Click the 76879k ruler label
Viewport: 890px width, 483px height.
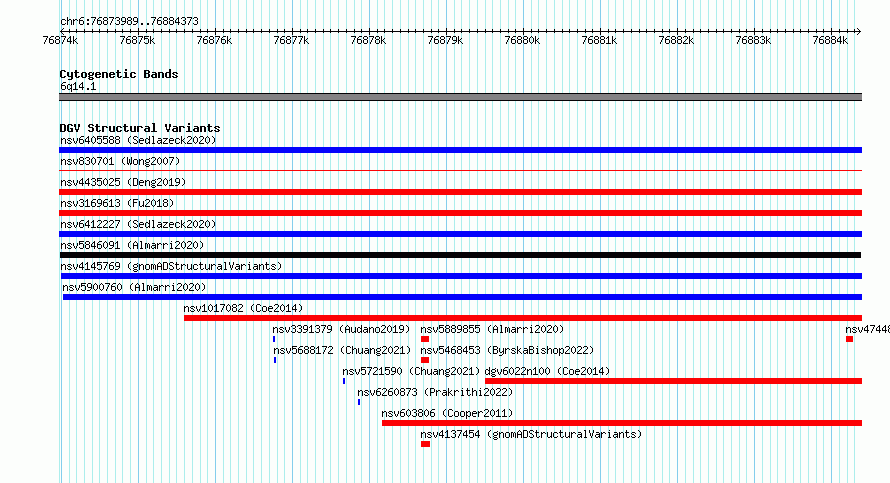point(445,40)
